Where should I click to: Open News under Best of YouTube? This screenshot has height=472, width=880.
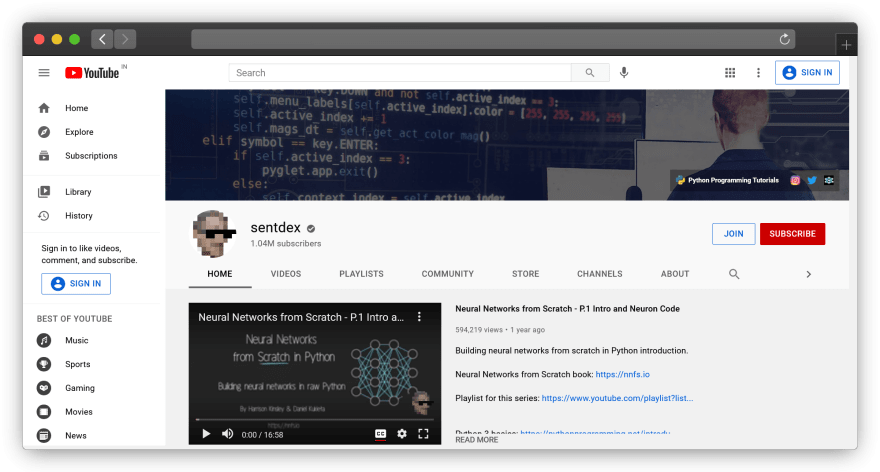click(x=75, y=436)
